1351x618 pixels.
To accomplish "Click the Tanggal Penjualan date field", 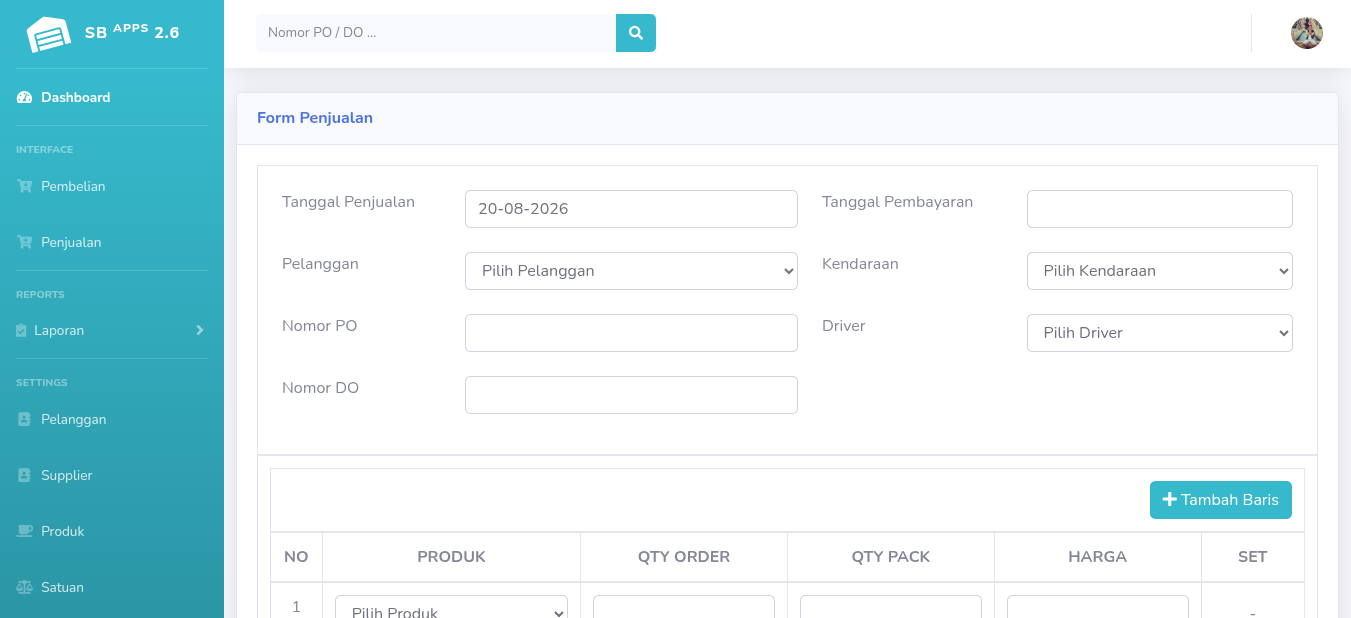I will click(x=631, y=209).
